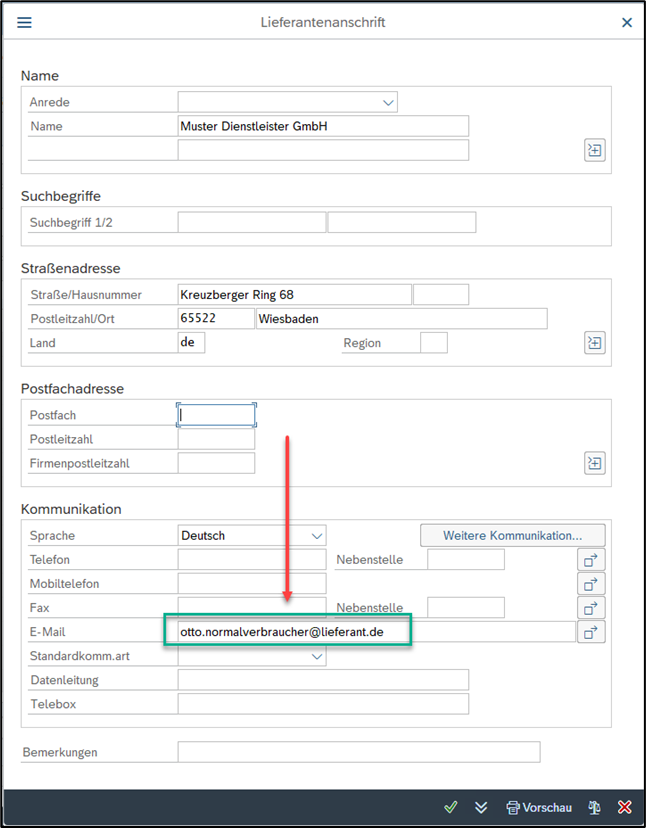Close the Lieferantenanschrift dialog window

[627, 22]
